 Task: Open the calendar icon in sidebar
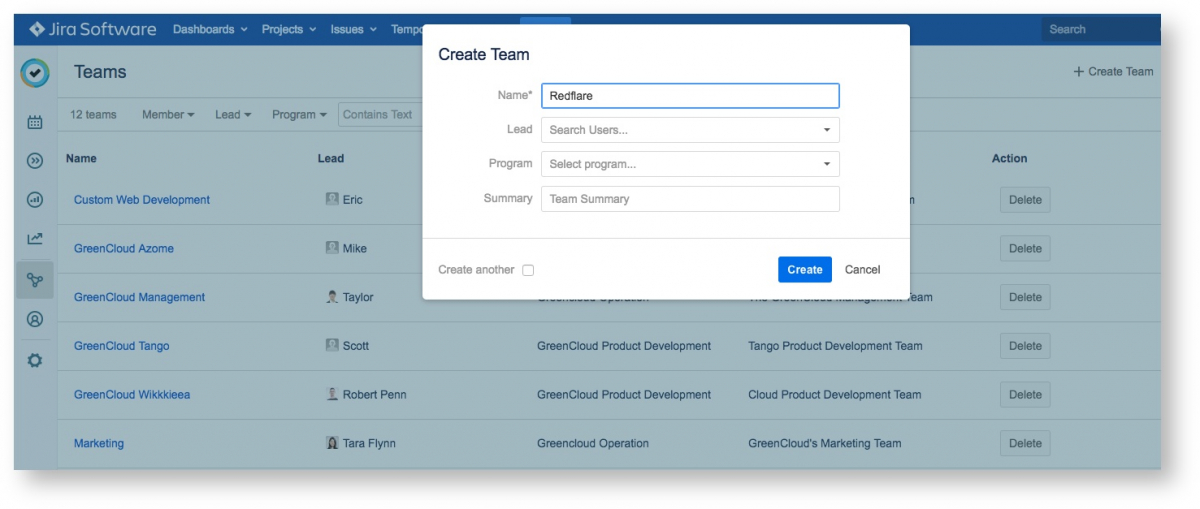(35, 123)
